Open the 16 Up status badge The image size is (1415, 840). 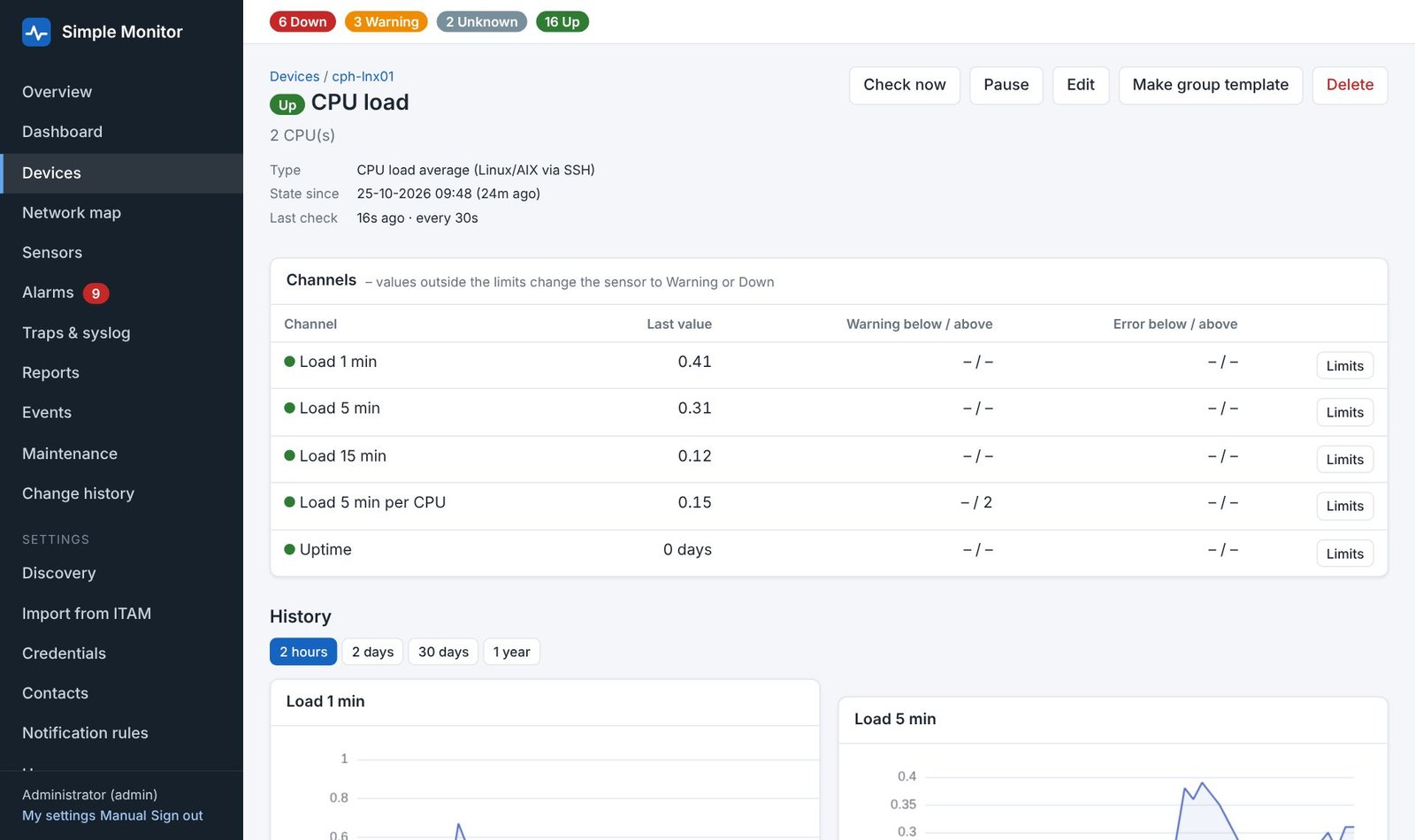[x=562, y=21]
